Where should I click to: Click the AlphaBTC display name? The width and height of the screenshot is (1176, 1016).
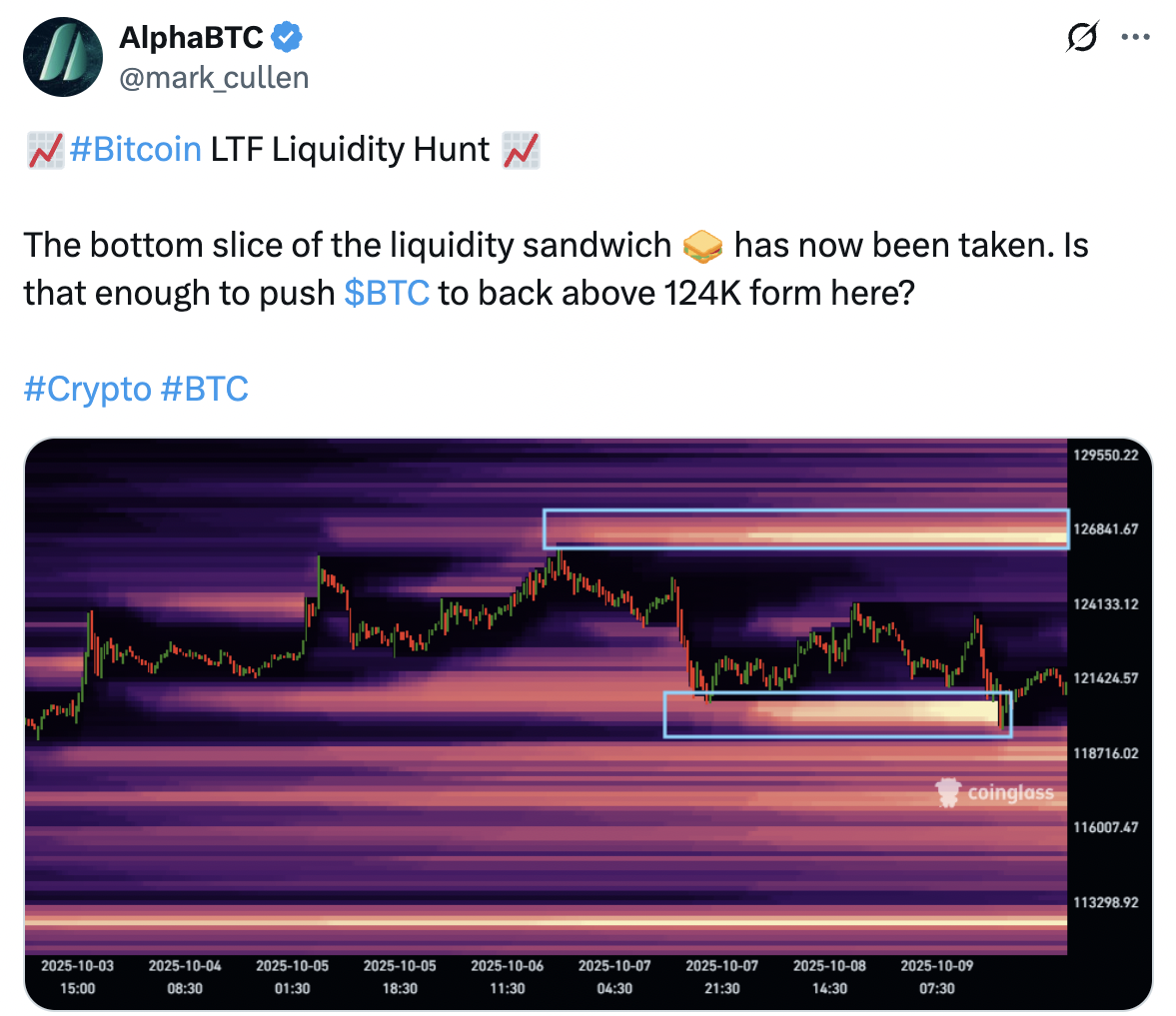(191, 38)
